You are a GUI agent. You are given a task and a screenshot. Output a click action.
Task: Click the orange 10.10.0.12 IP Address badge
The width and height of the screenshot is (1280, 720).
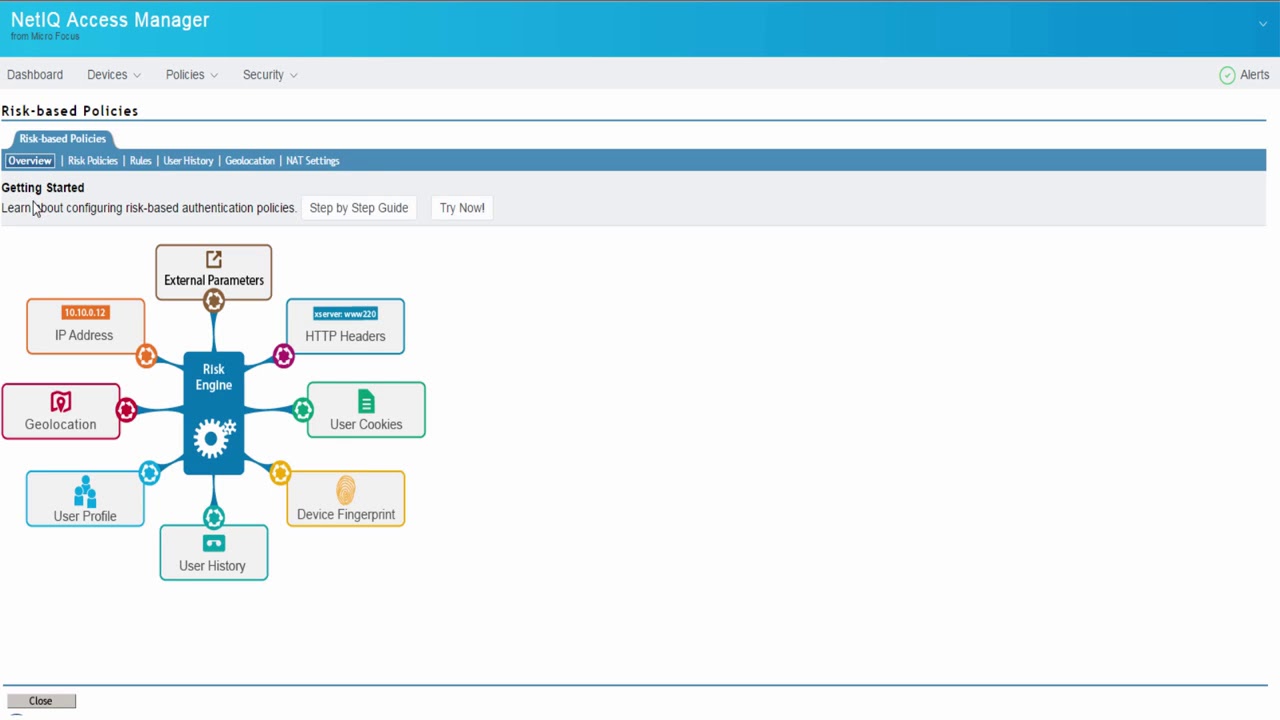point(85,313)
